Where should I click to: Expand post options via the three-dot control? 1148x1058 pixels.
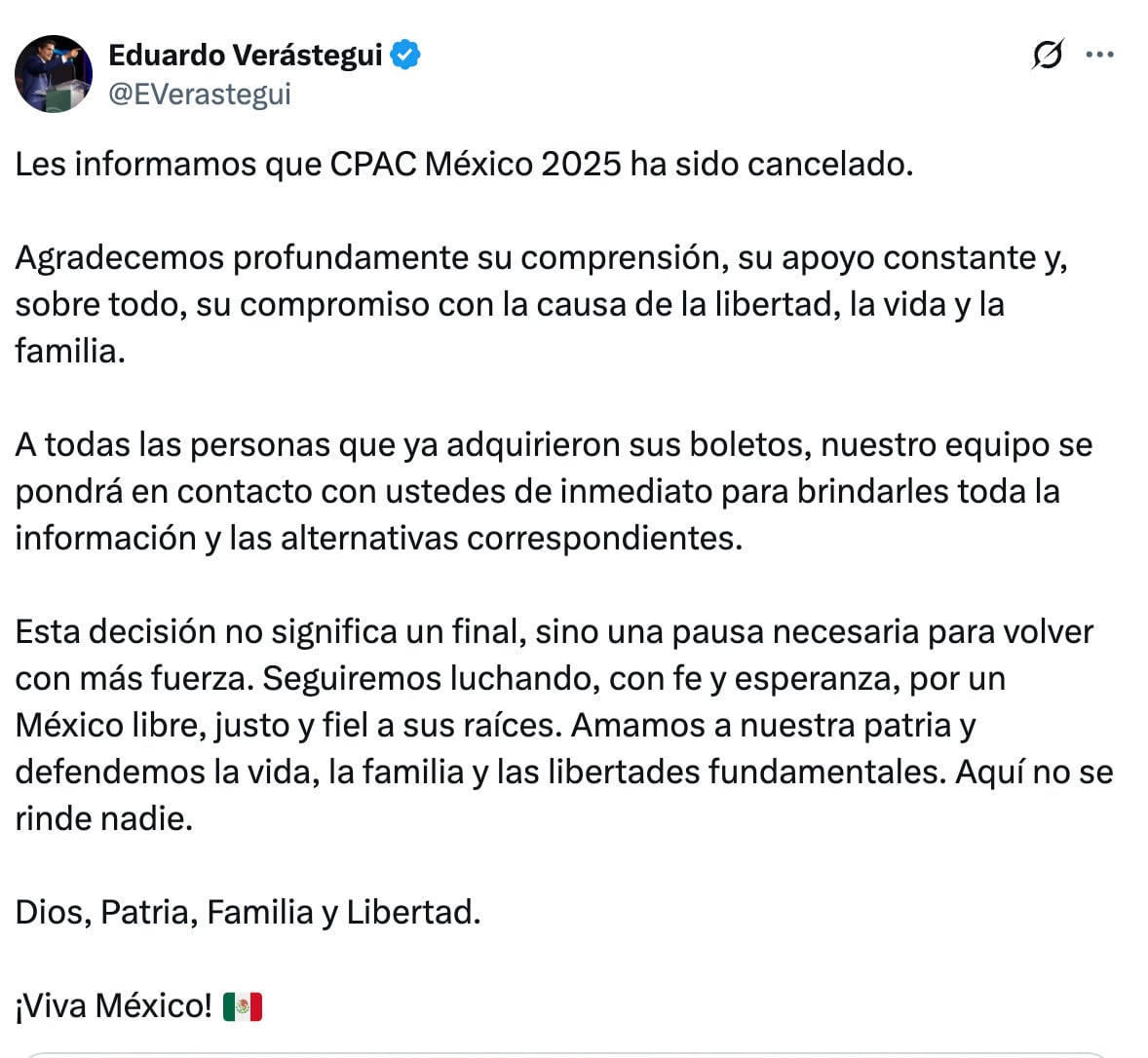pos(1099,56)
